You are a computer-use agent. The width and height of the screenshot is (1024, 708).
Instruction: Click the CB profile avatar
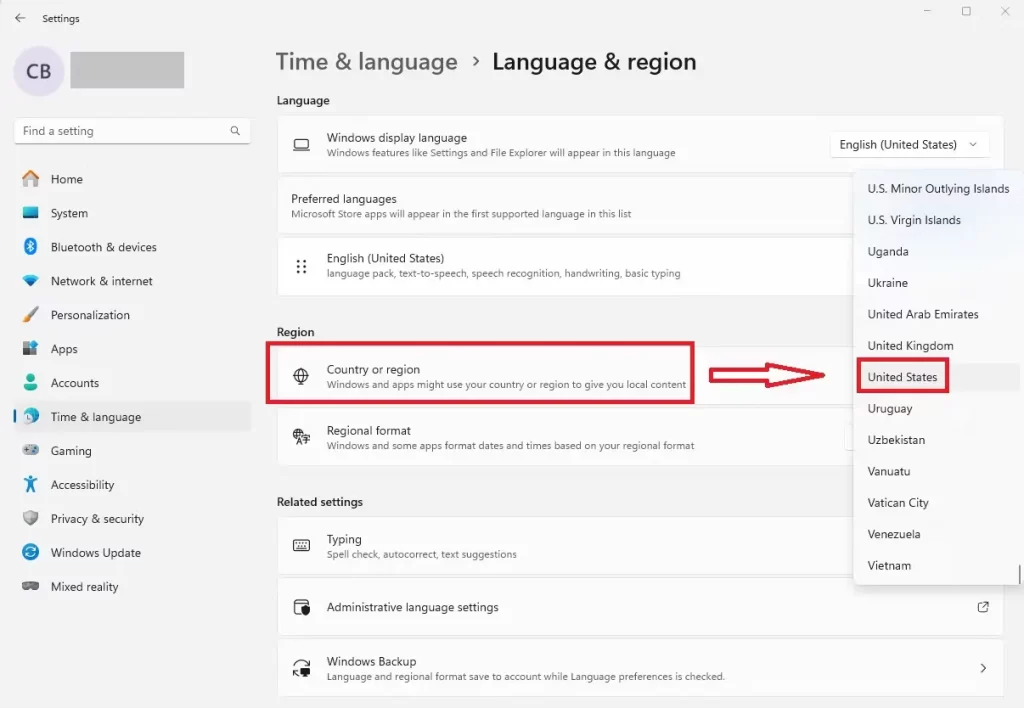pos(39,71)
